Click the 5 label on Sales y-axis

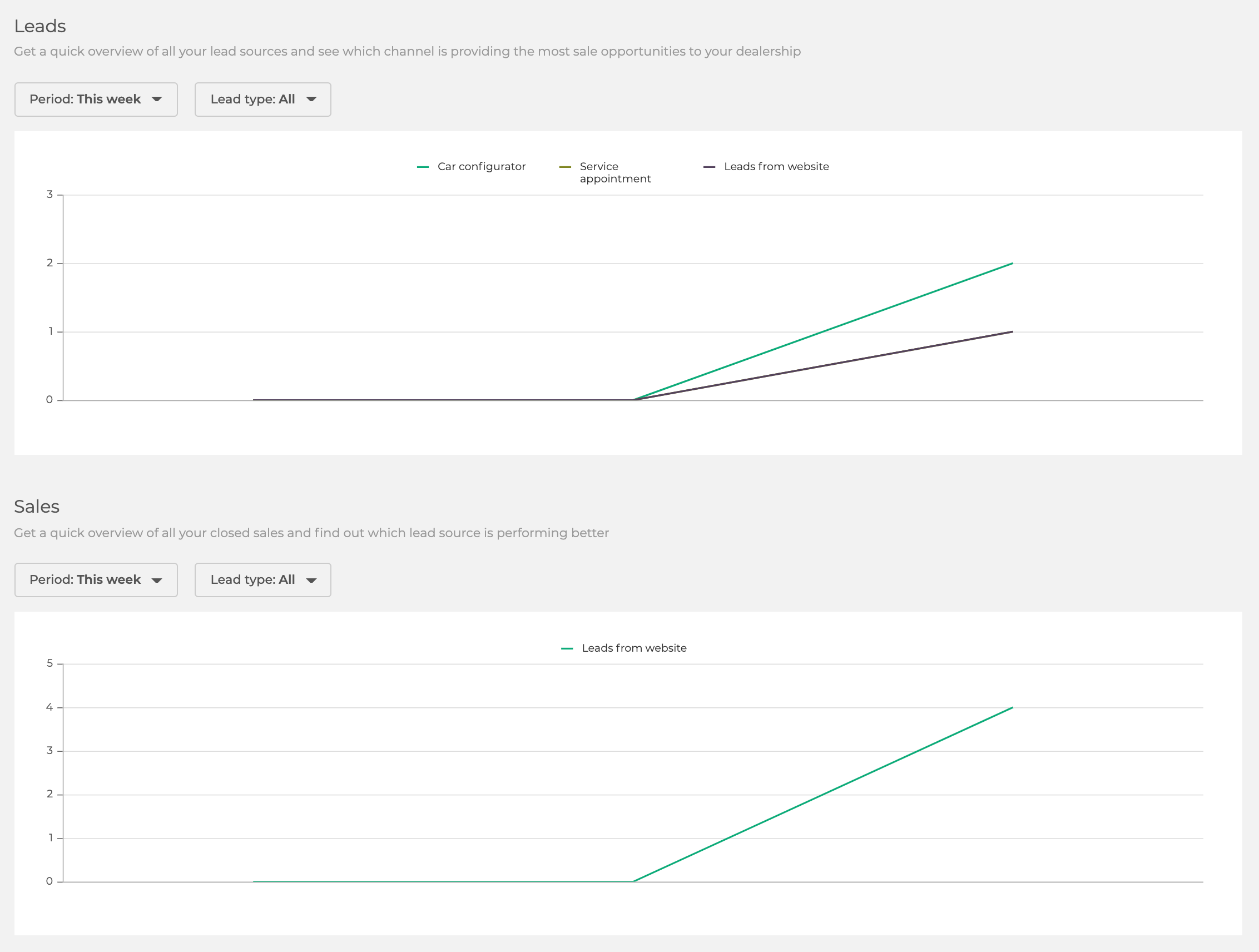tap(49, 663)
